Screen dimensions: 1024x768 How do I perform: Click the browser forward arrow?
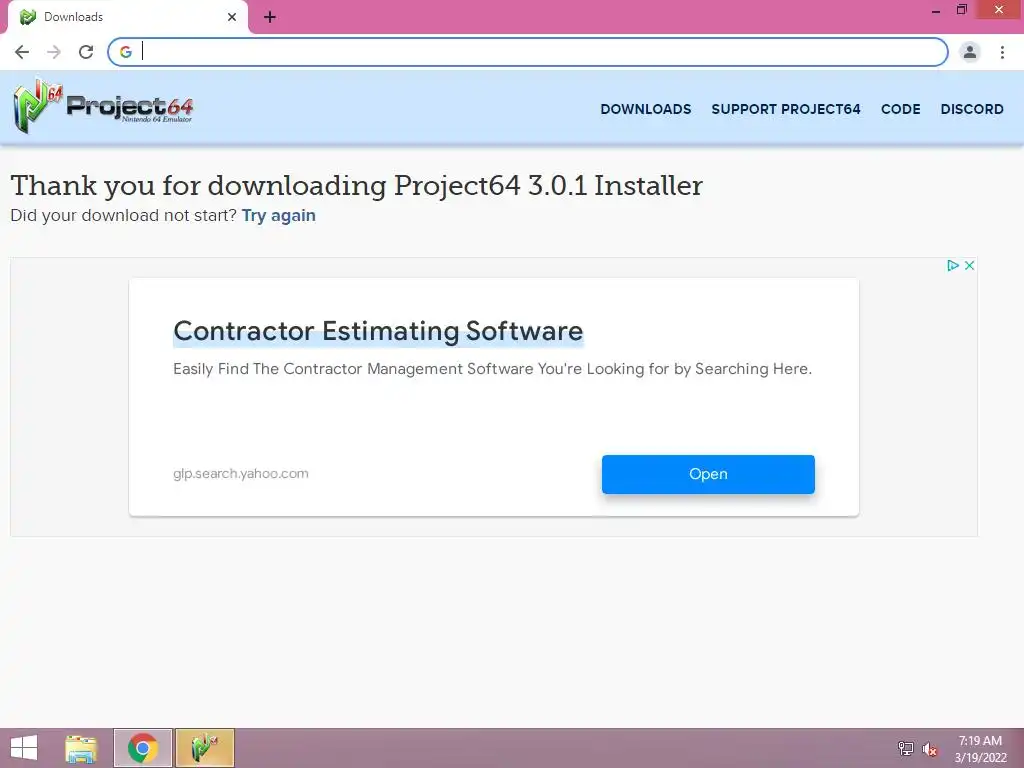pyautogui.click(x=54, y=52)
